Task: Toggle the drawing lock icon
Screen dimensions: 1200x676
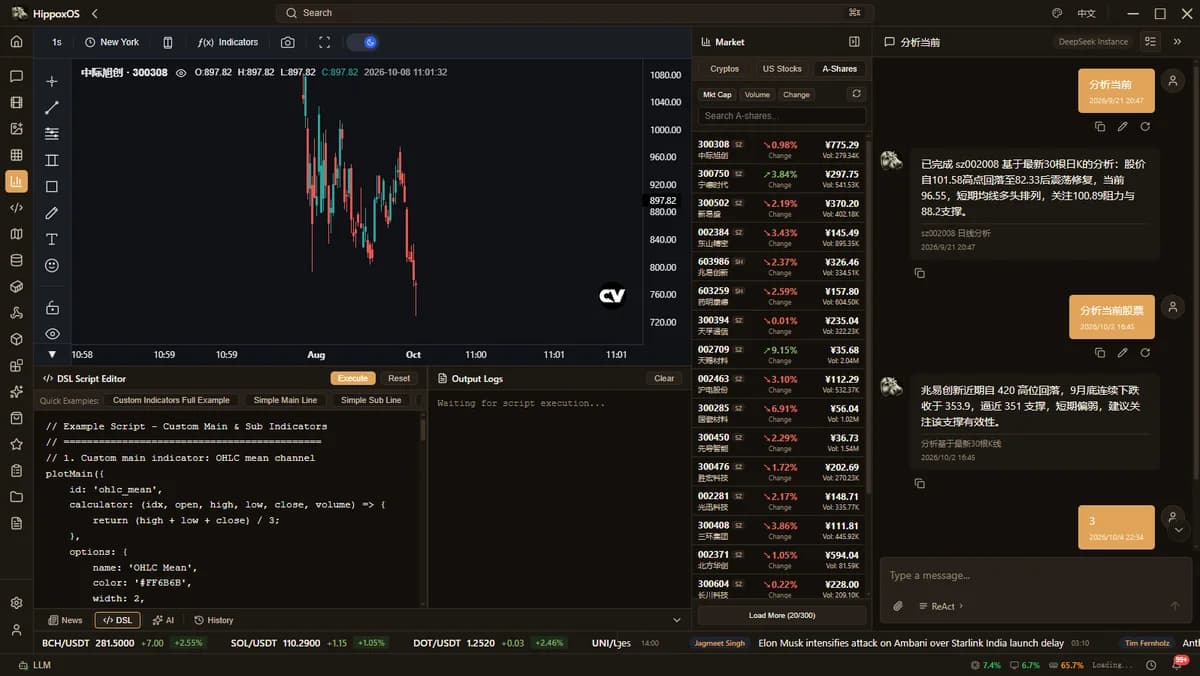Action: 52,307
